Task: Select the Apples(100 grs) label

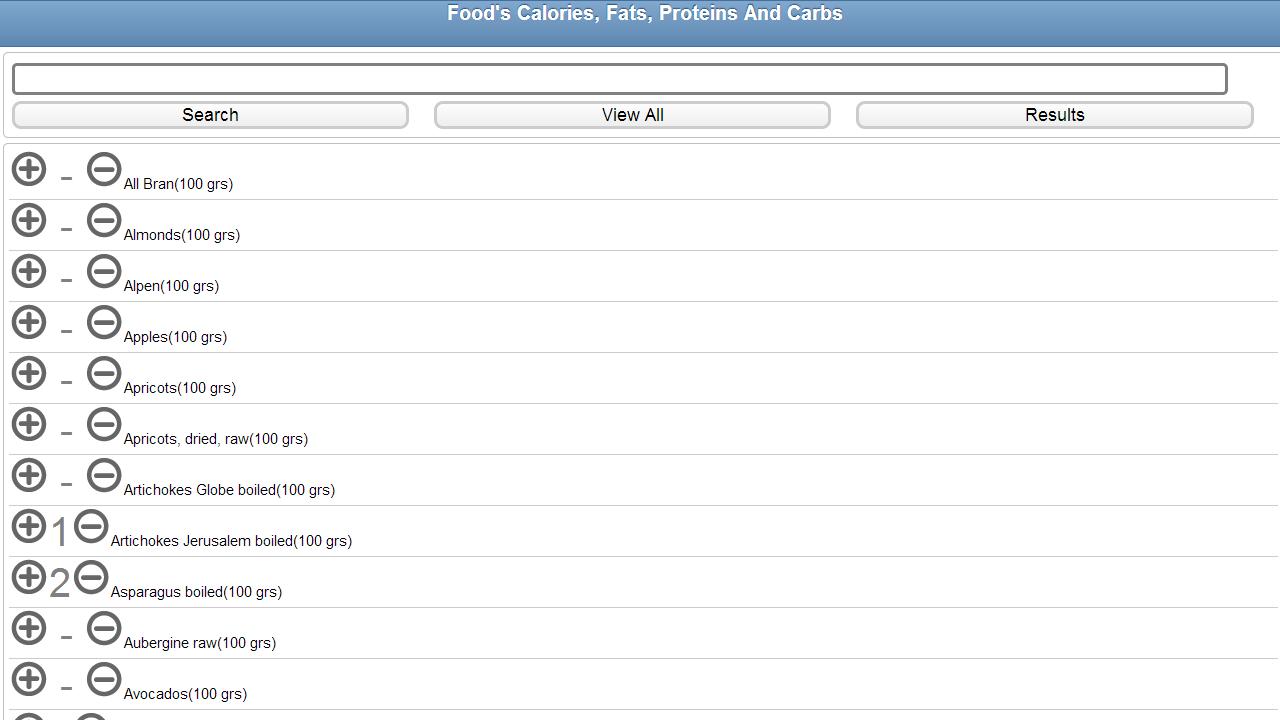Action: pyautogui.click(x=175, y=336)
